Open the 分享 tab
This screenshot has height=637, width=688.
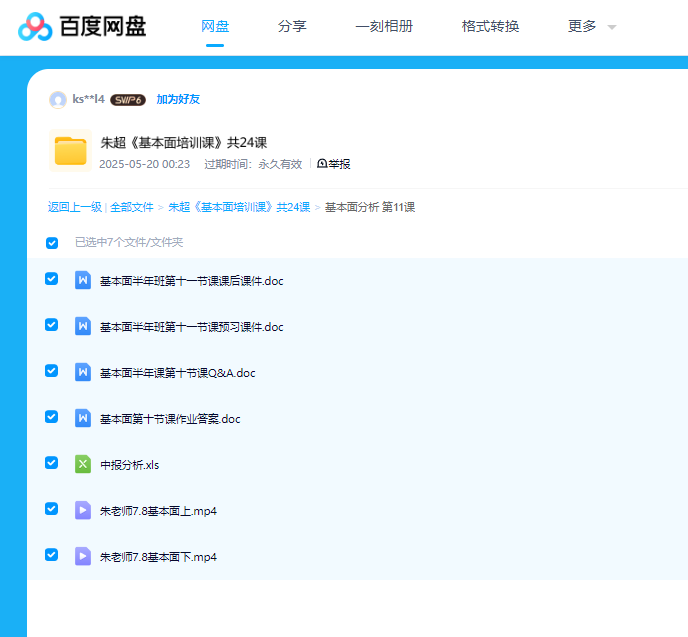292,27
